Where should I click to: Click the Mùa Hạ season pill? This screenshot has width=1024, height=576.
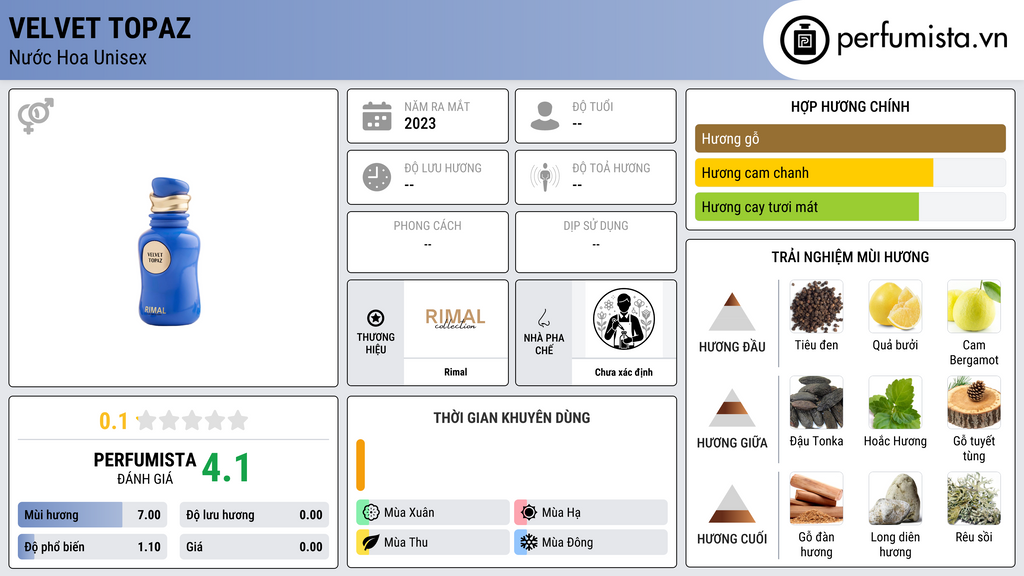coord(591,513)
